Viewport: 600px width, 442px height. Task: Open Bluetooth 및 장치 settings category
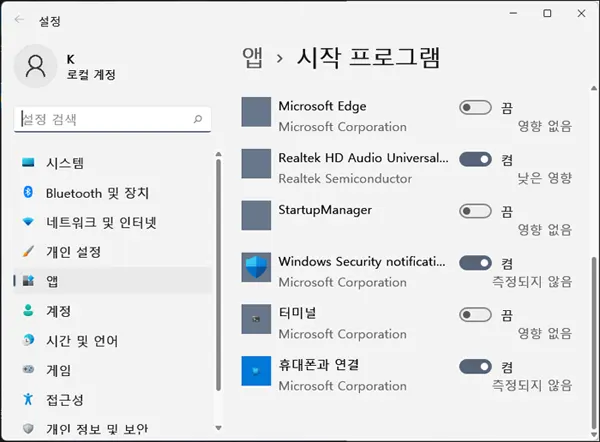point(112,192)
